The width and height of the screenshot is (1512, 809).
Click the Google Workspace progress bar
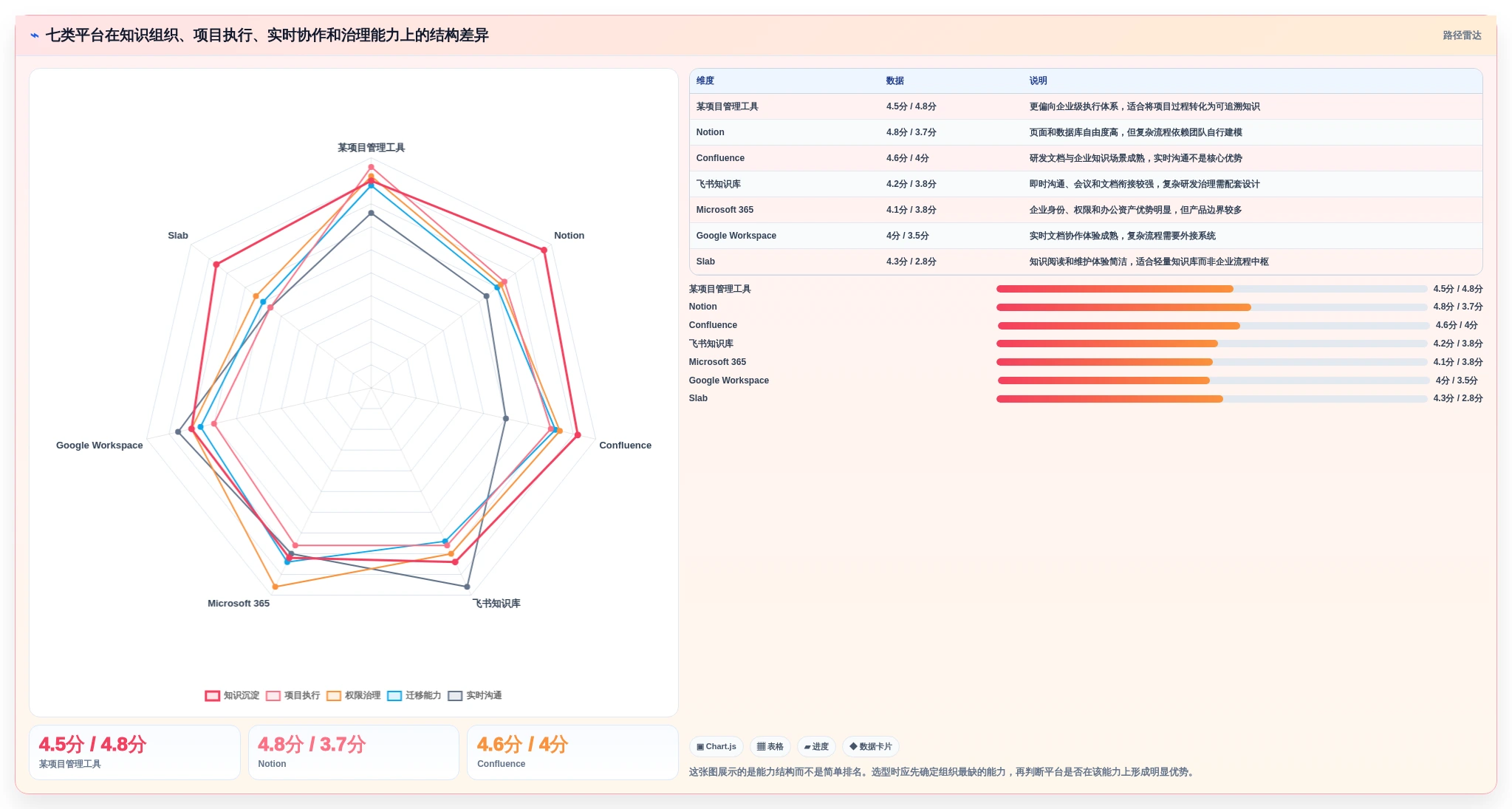click(1213, 380)
